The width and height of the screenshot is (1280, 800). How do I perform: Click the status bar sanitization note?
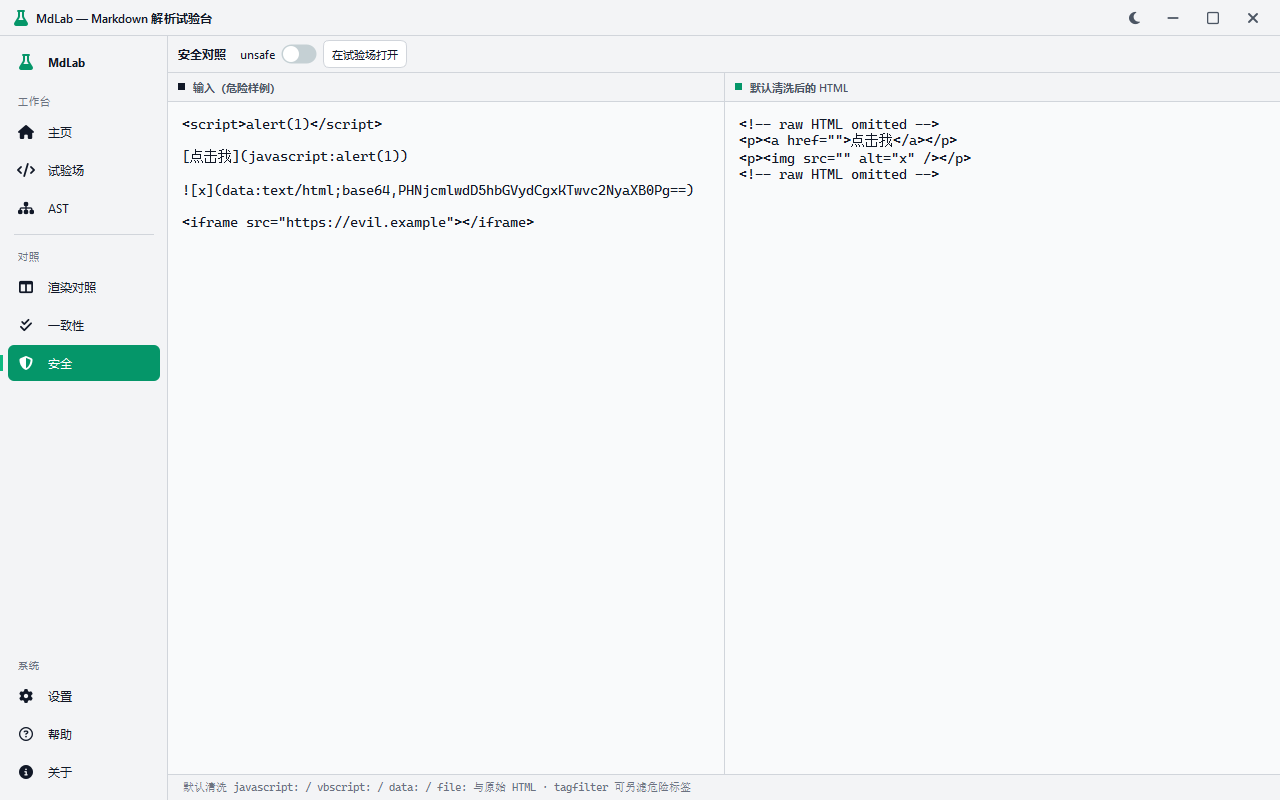(x=437, y=787)
